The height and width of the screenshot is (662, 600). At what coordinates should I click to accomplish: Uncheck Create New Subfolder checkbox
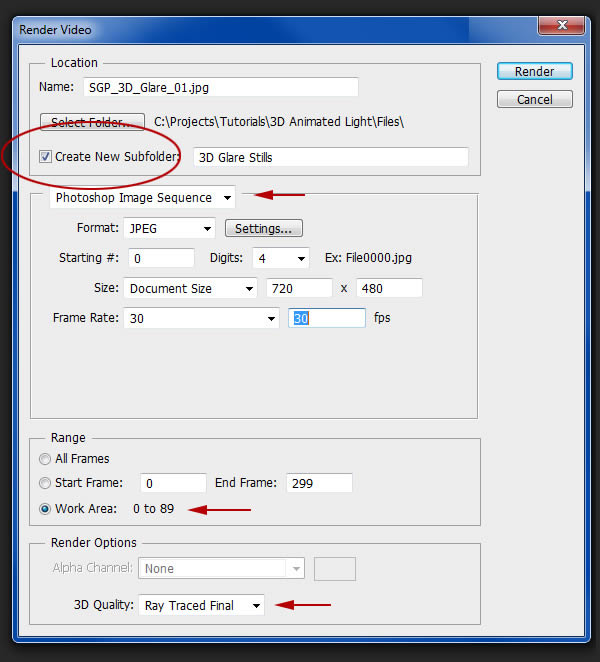(x=45, y=157)
